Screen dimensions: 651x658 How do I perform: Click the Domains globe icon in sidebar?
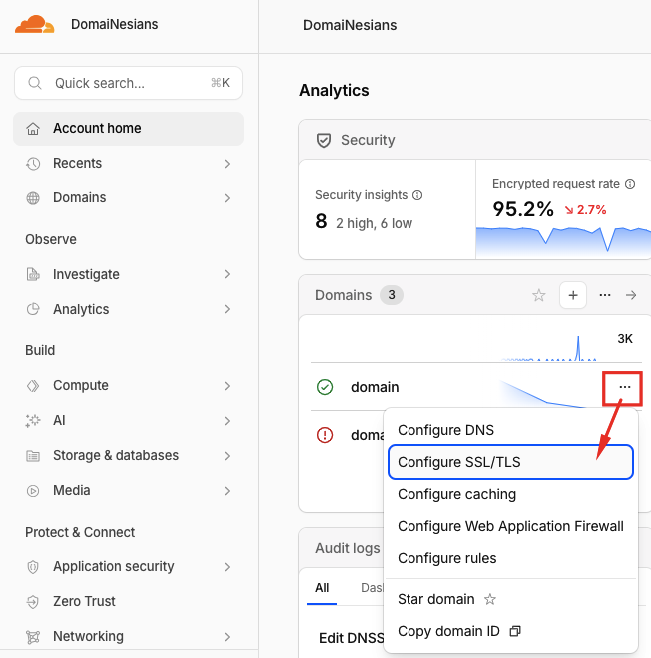tap(33, 198)
